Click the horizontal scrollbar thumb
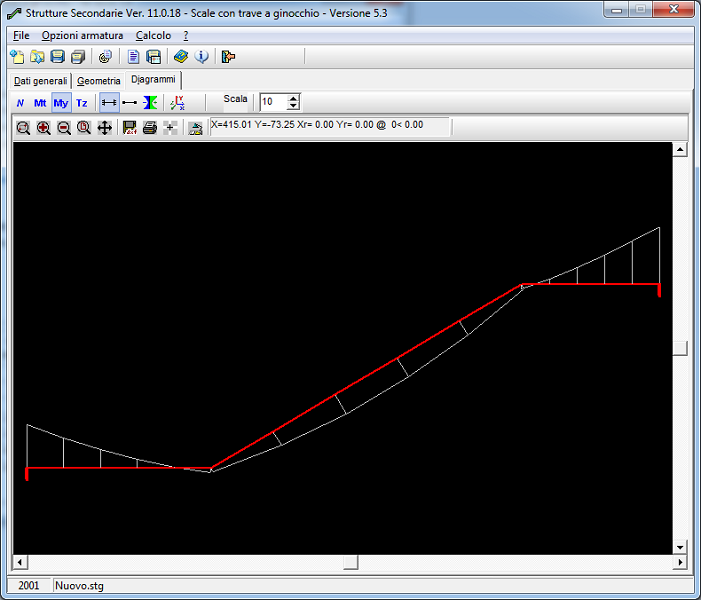This screenshot has width=701, height=600. click(x=351, y=562)
